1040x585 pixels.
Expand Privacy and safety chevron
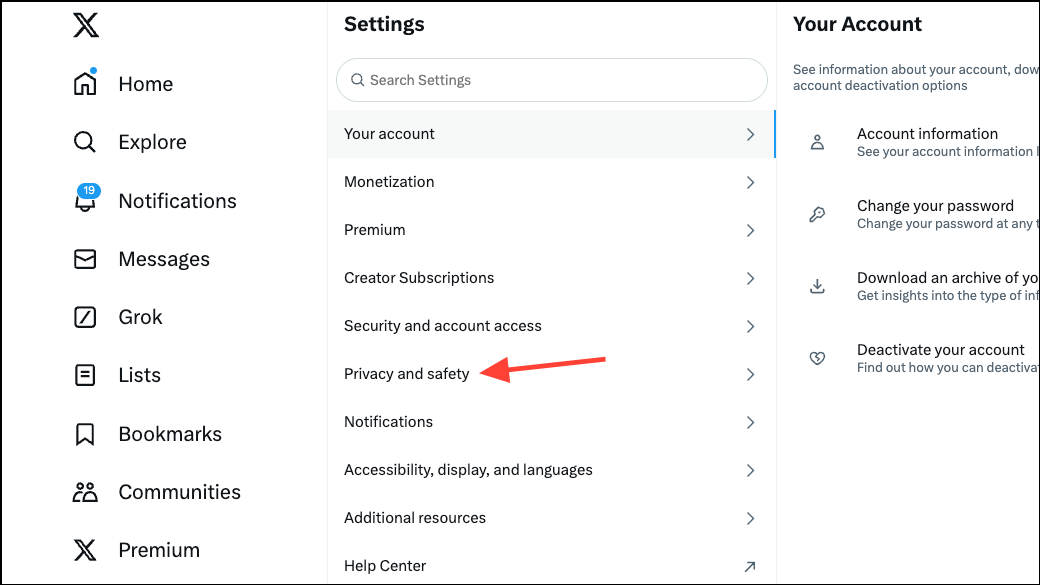tap(750, 374)
